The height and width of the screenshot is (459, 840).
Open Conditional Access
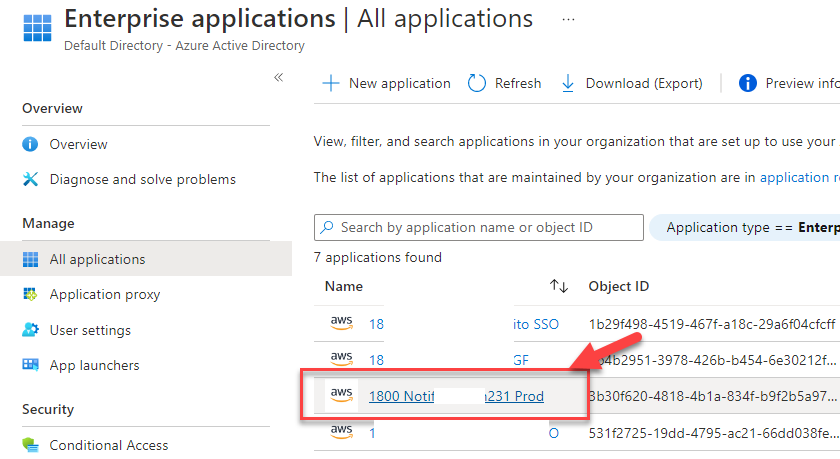click(109, 445)
